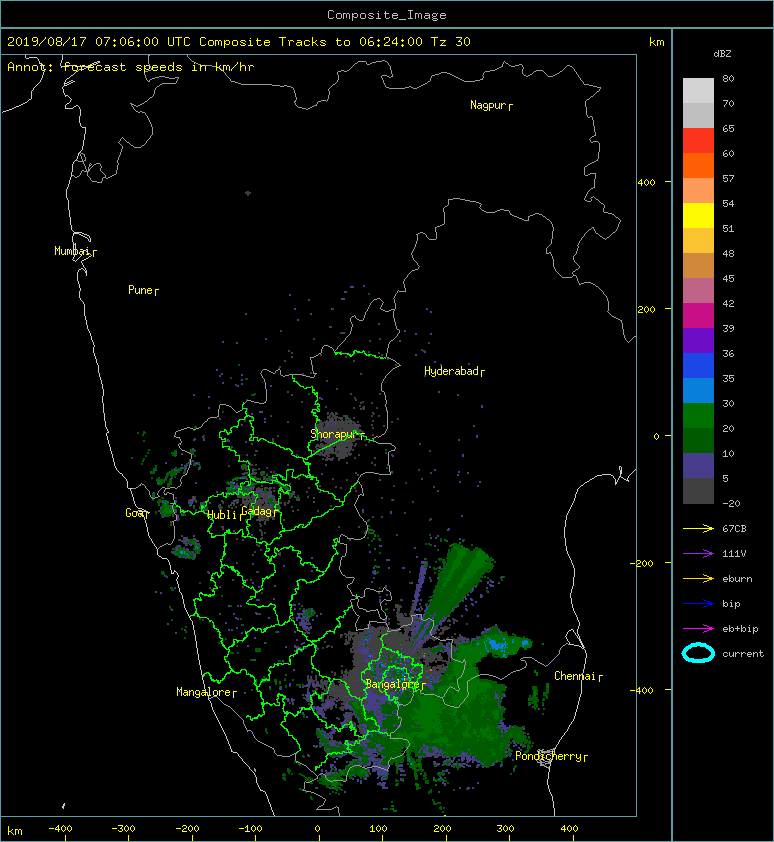The image size is (774, 842).
Task: Click the 100 tick on the horizontal axis
Action: tap(378, 829)
